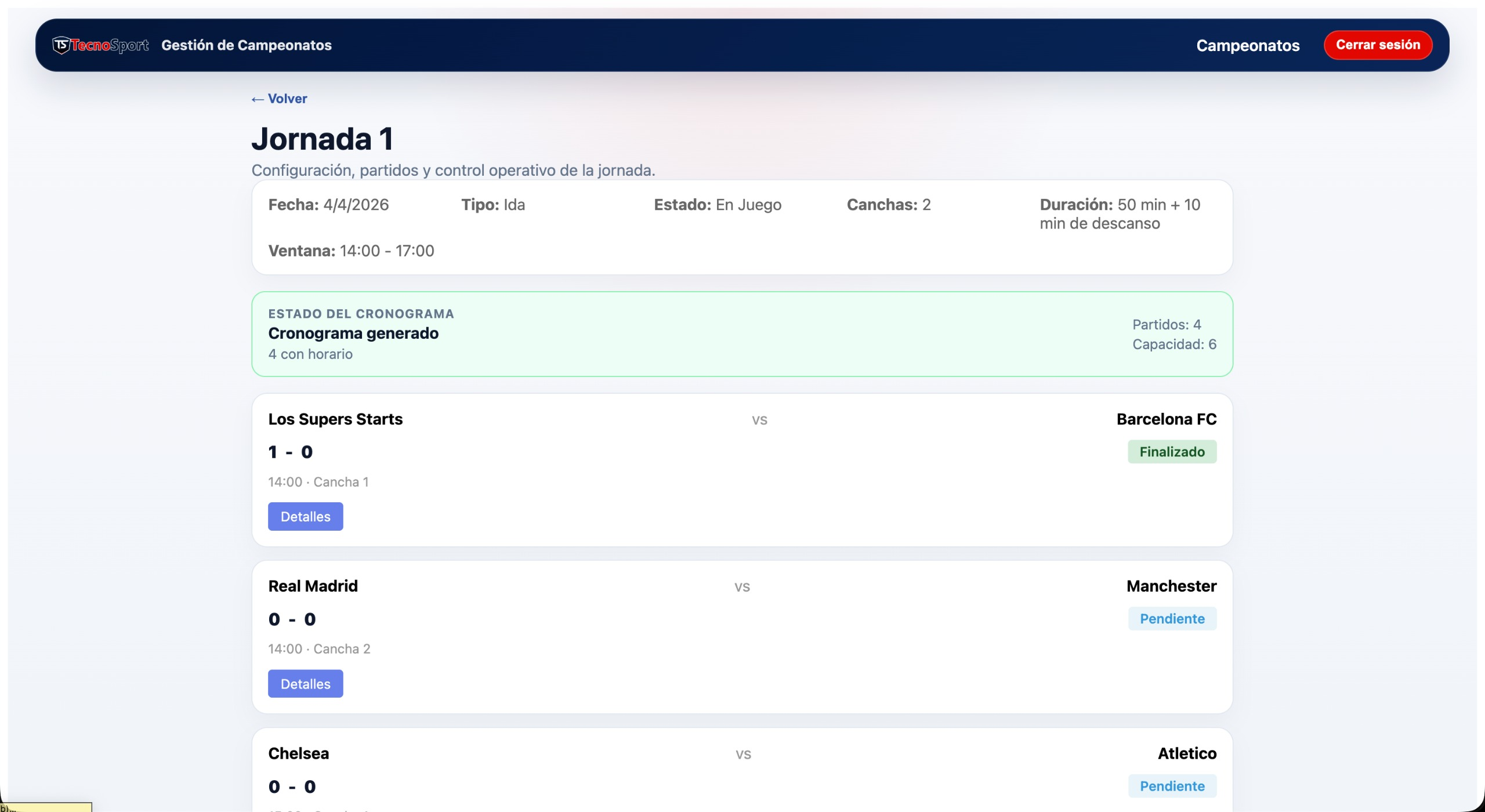Go back using the Volver link
The height and width of the screenshot is (812, 1485).
280,99
